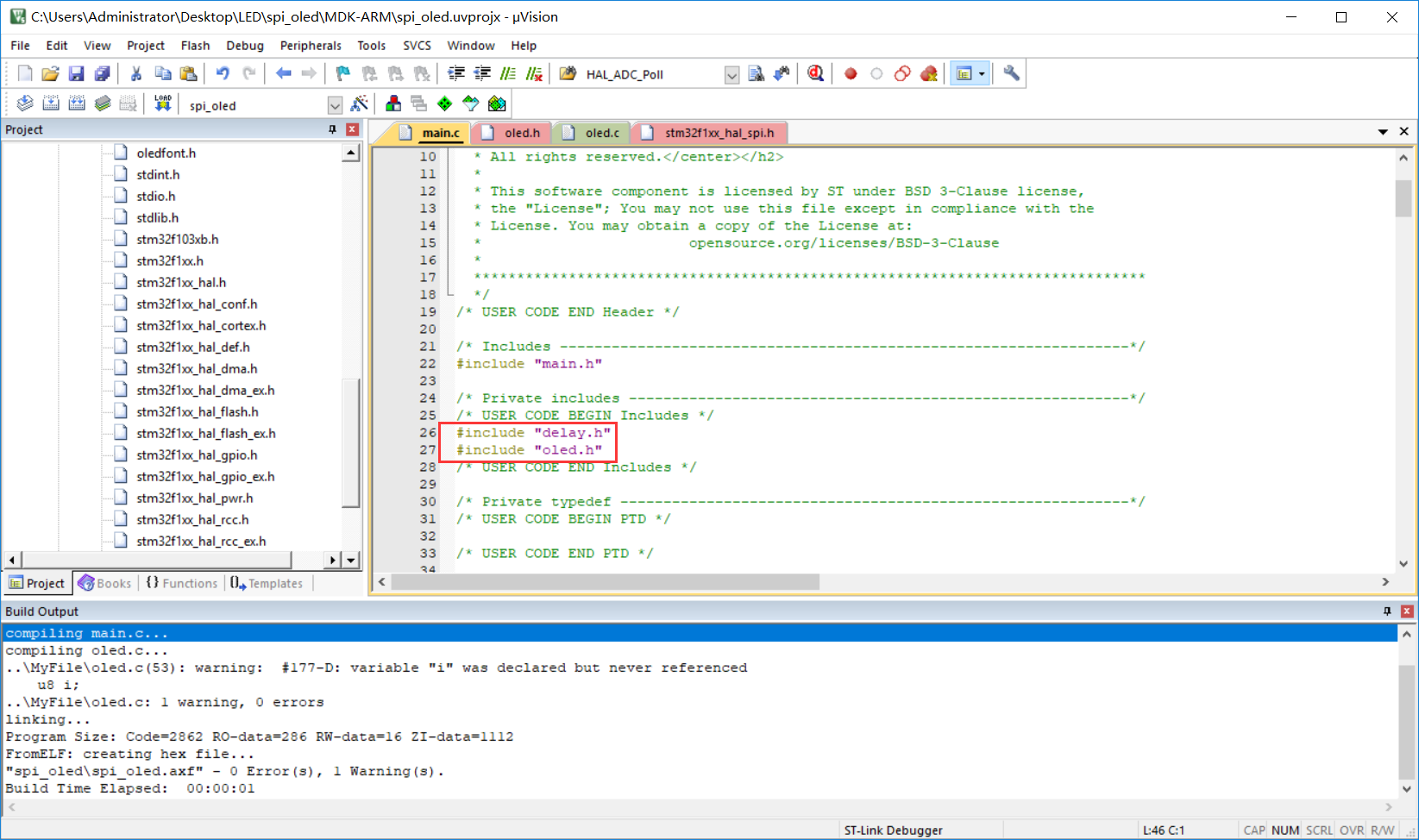Save the current file
The image size is (1419, 840).
[x=77, y=74]
